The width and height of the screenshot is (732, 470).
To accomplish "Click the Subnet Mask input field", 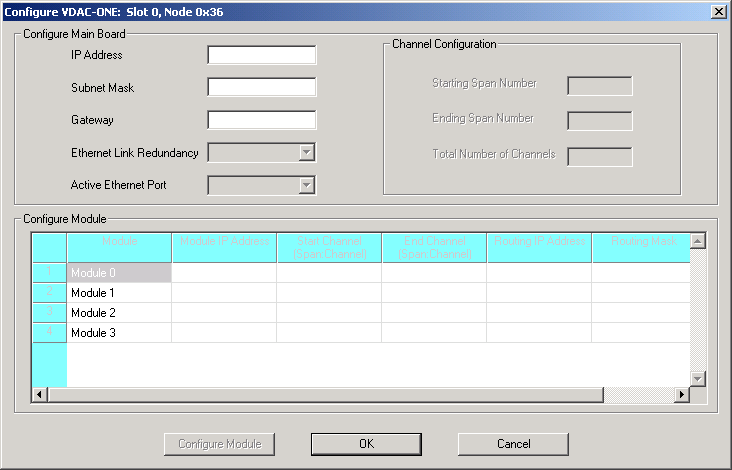I will (x=261, y=88).
